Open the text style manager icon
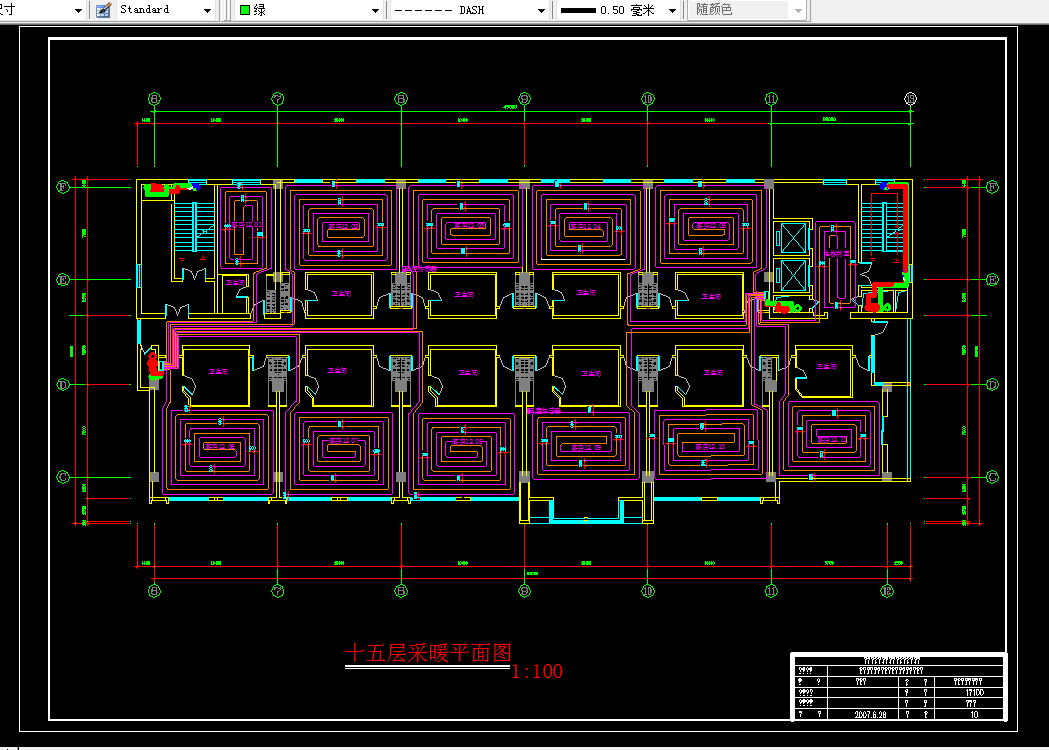This screenshot has width=1049, height=750. [103, 10]
